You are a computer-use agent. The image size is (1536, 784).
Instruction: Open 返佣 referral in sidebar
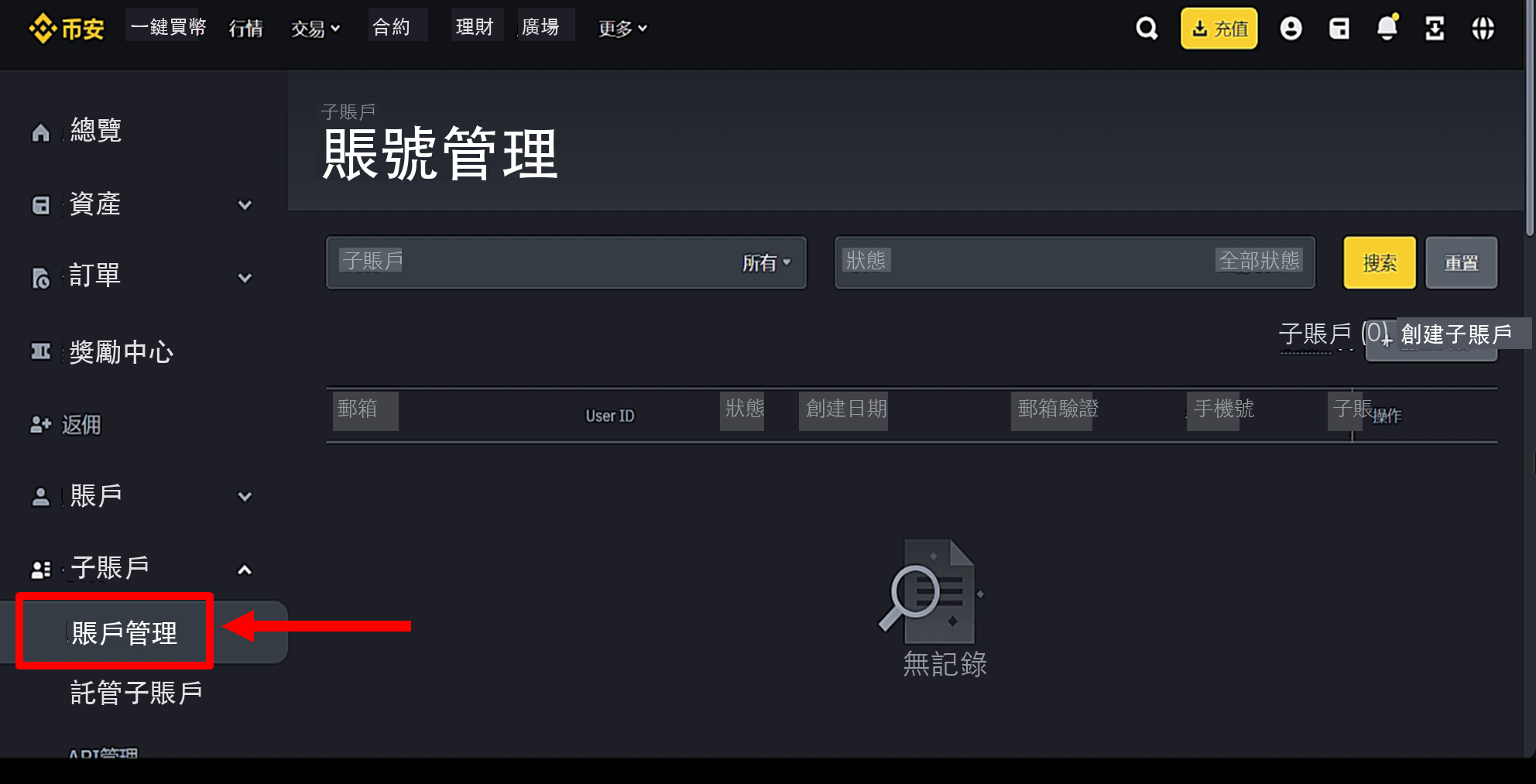coord(81,425)
